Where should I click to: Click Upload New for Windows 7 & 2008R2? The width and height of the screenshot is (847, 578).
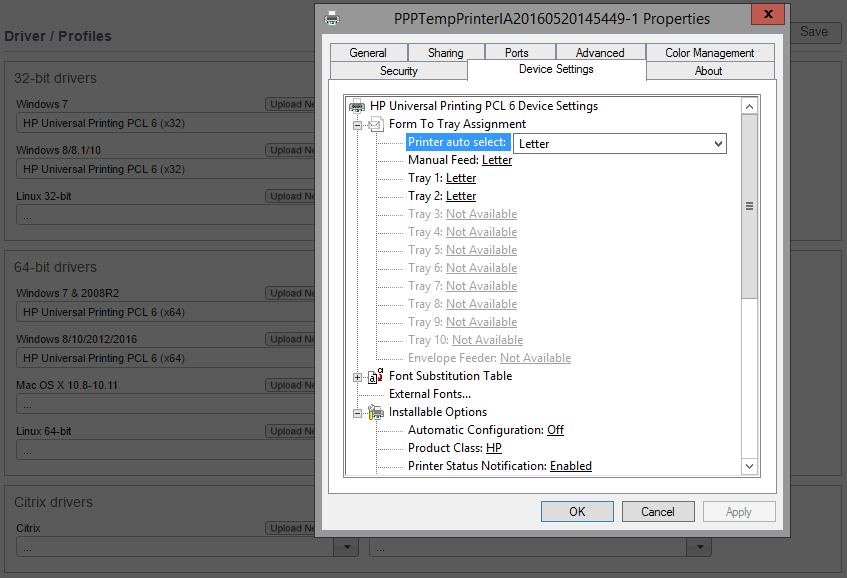[x=290, y=293]
